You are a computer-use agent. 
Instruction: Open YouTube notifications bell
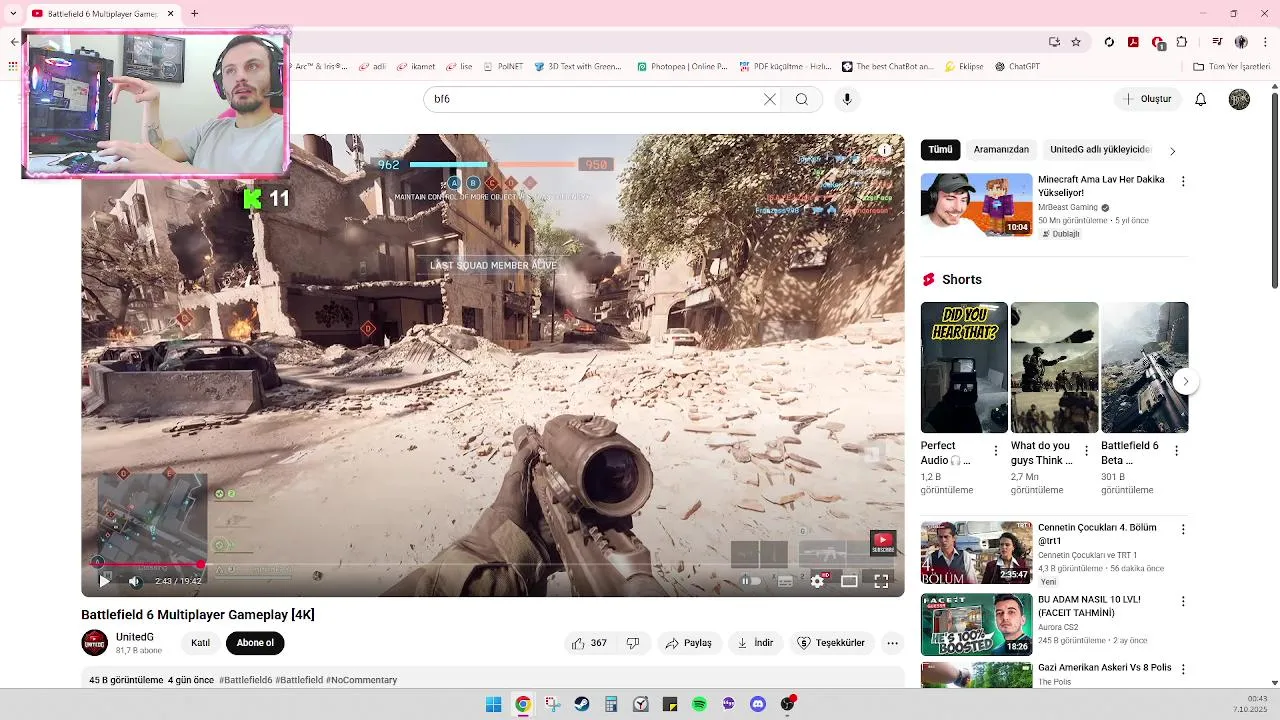[1201, 99]
